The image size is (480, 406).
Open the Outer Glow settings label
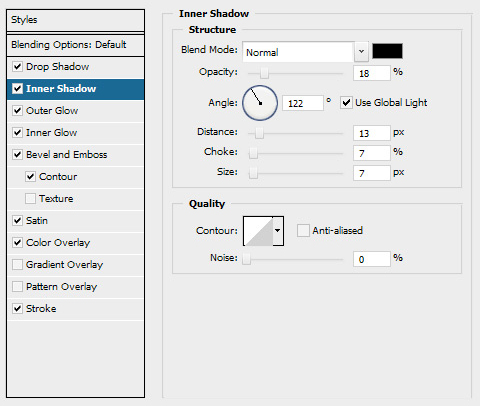point(52,111)
